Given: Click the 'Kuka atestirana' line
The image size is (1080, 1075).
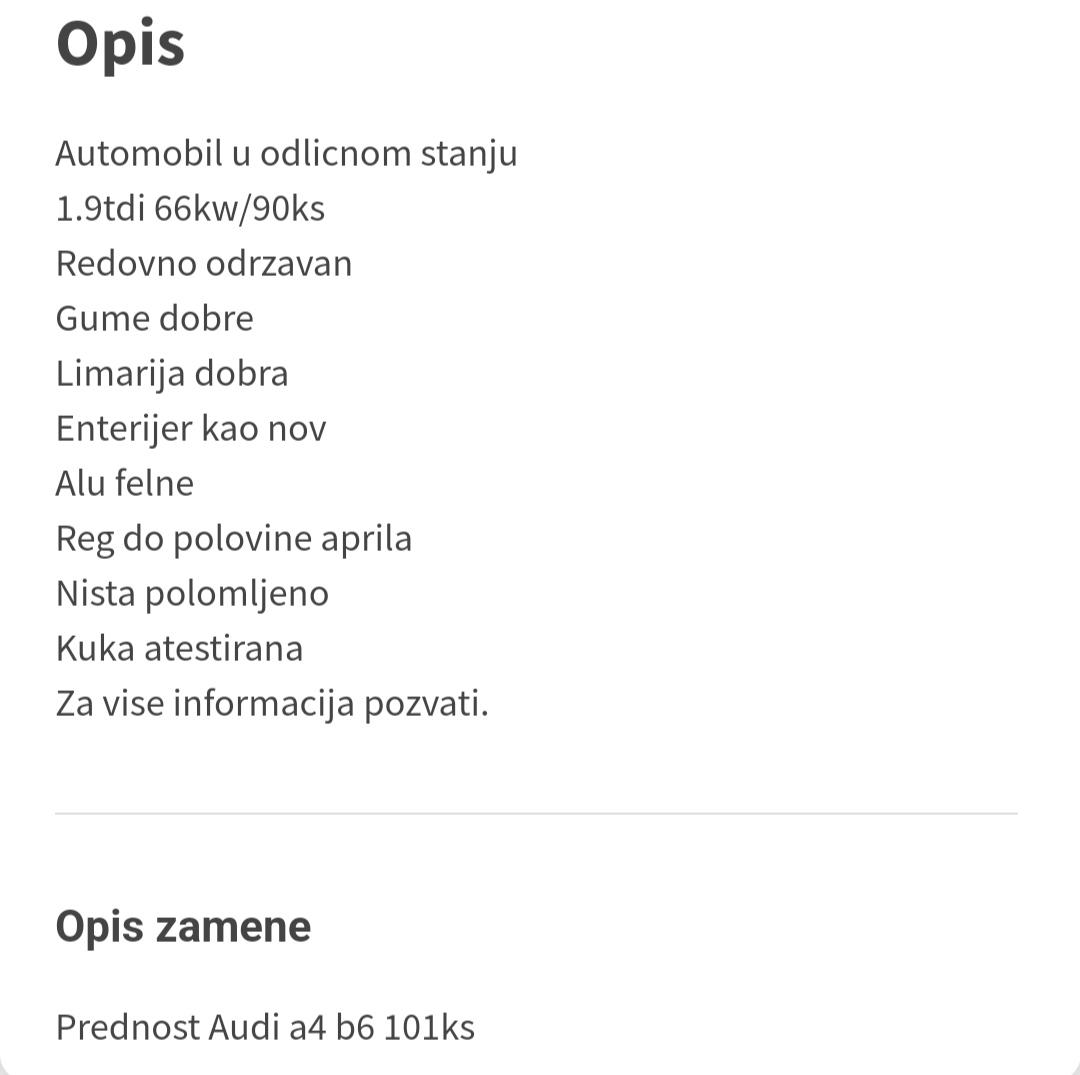Looking at the screenshot, I should [x=179, y=649].
